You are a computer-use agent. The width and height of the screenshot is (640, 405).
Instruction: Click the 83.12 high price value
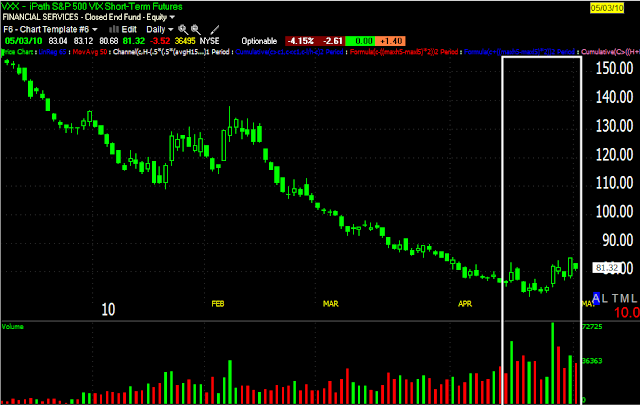83,41
